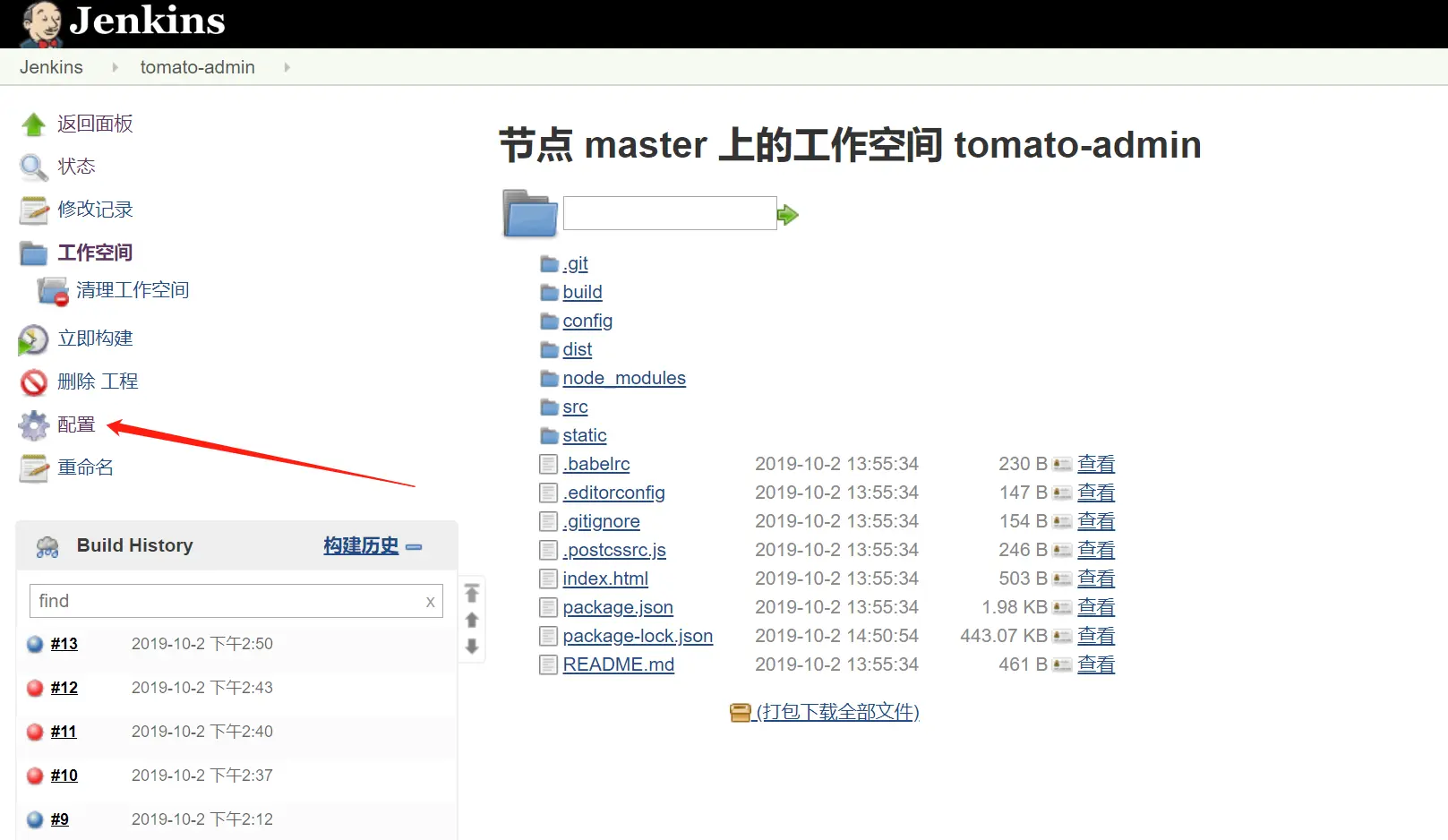Open the dist folder link
Viewport: 1448px width, 840px height.
578,350
